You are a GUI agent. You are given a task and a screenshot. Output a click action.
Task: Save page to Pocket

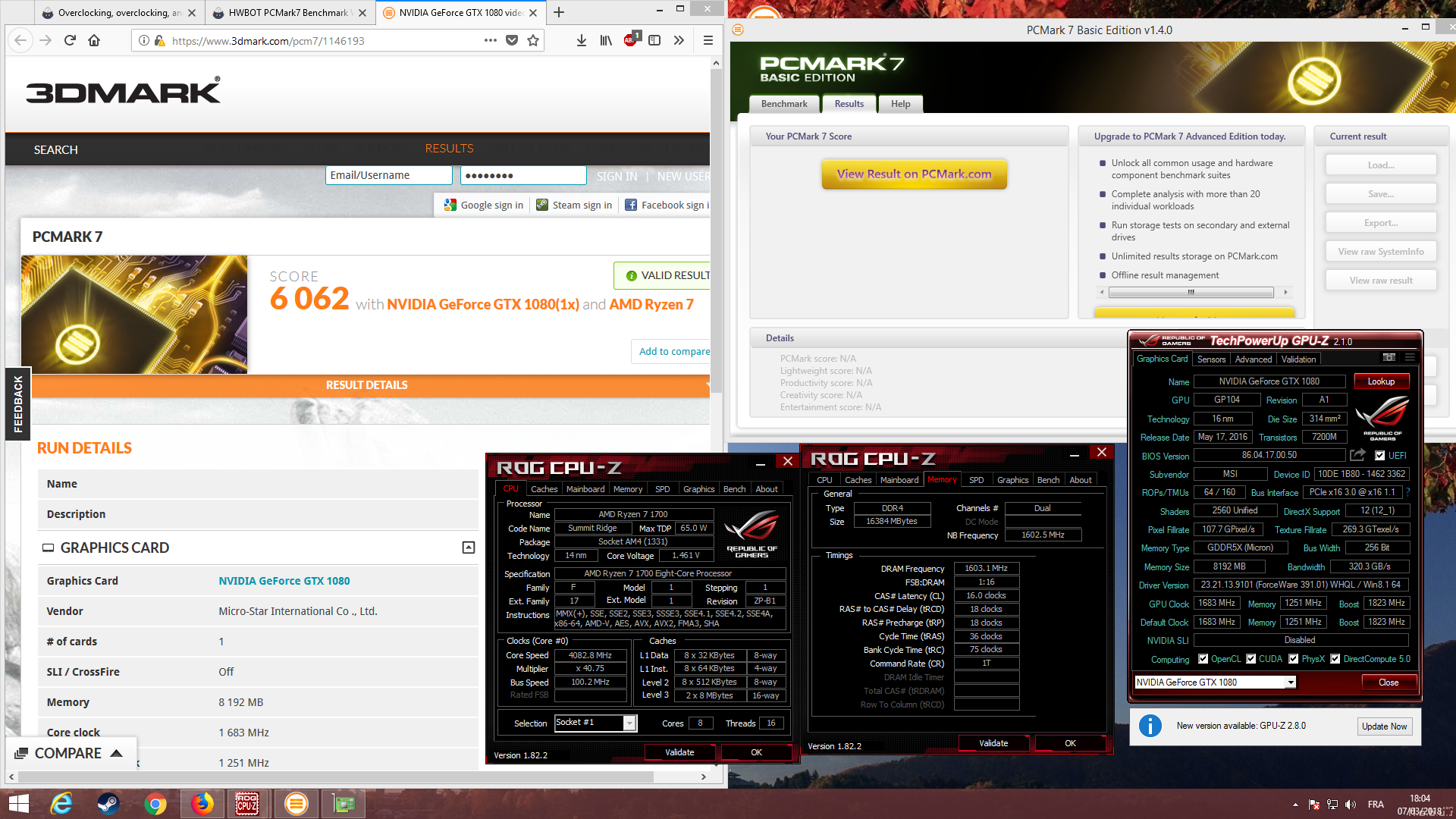pyautogui.click(x=512, y=40)
